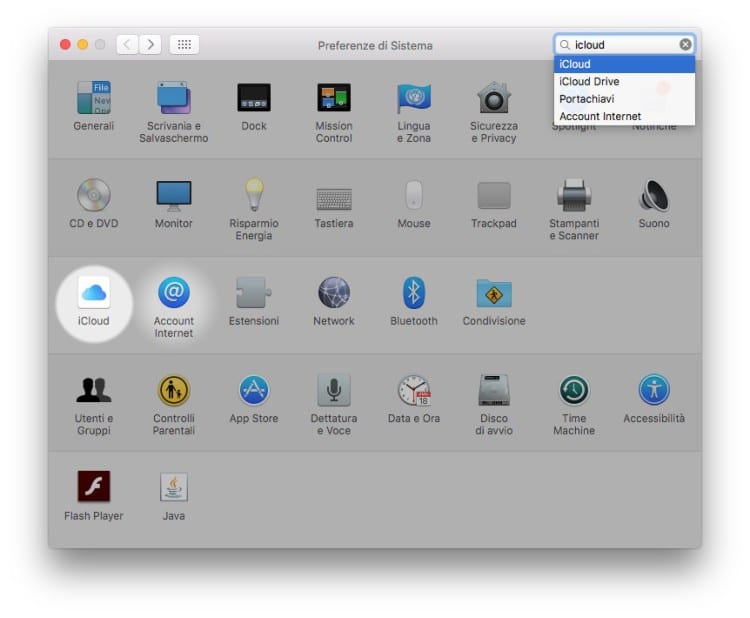Open the Monitor preferences icon
Image resolution: width=750 pixels, height=618 pixels.
click(x=174, y=195)
